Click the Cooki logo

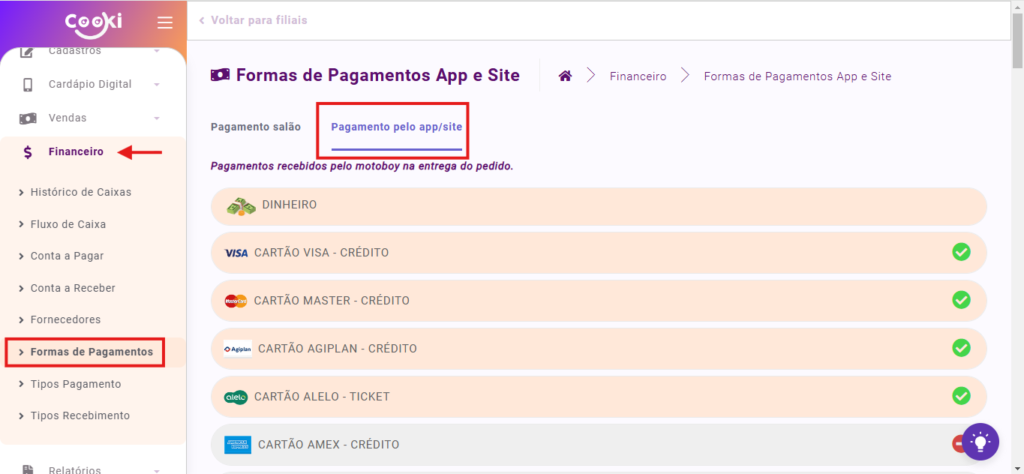(93, 23)
